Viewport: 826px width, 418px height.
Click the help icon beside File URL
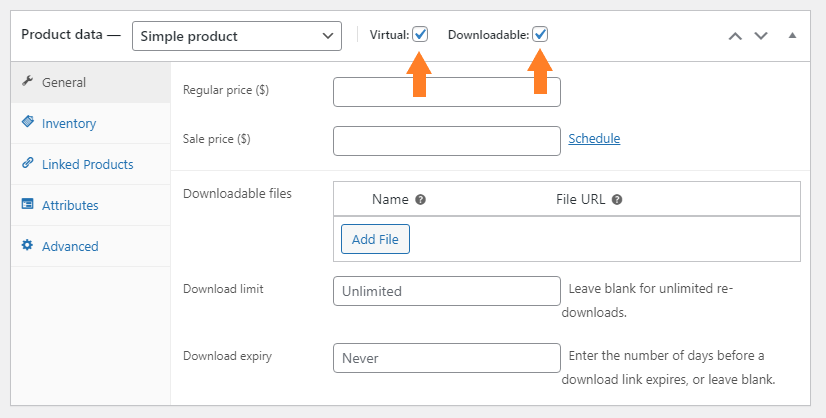click(x=617, y=200)
